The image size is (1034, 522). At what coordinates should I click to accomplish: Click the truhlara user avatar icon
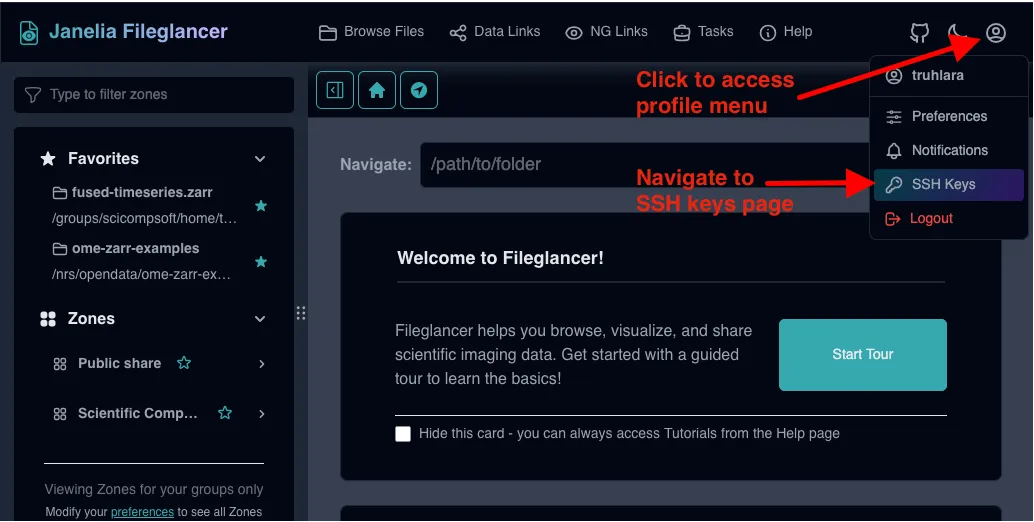click(894, 76)
